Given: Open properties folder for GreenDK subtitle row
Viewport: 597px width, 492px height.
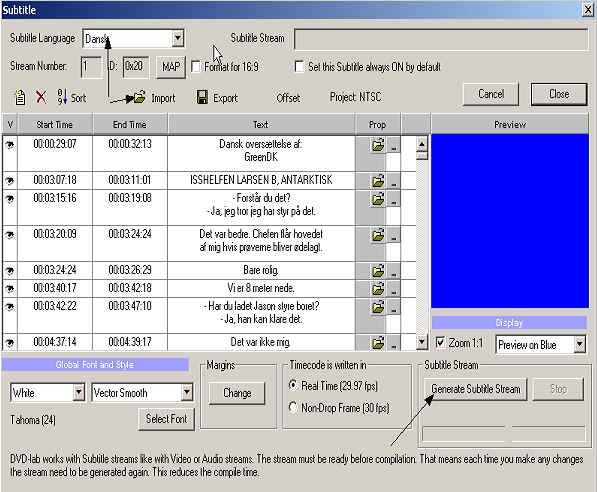Looking at the screenshot, I should [378, 145].
